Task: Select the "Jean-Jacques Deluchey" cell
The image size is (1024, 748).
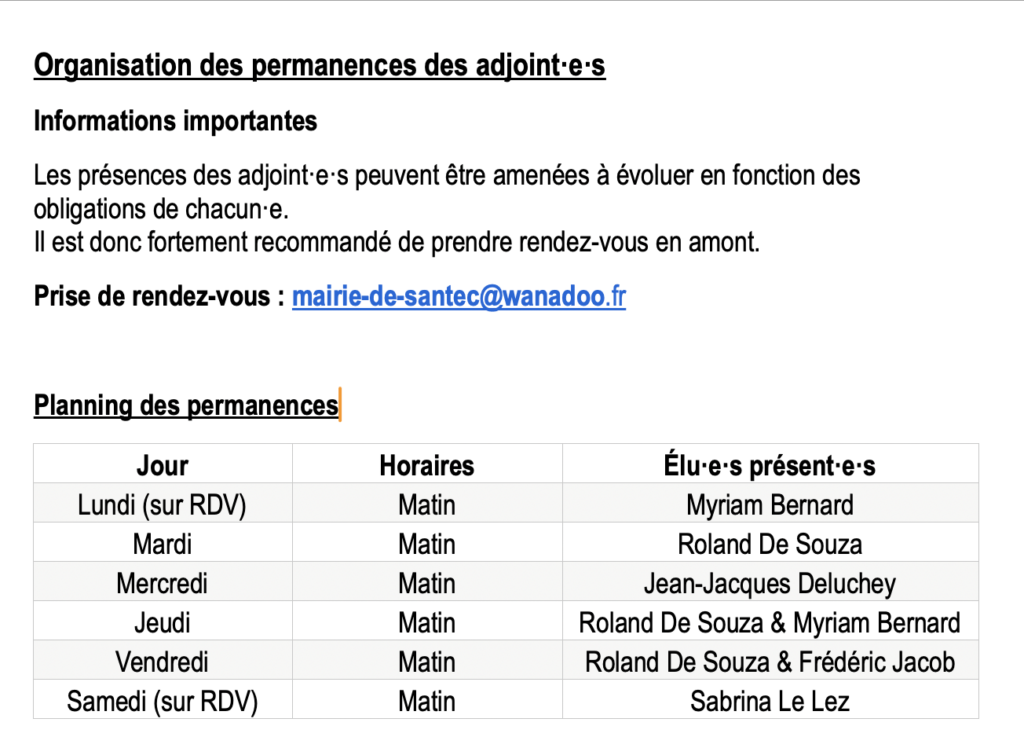Action: pos(769,583)
